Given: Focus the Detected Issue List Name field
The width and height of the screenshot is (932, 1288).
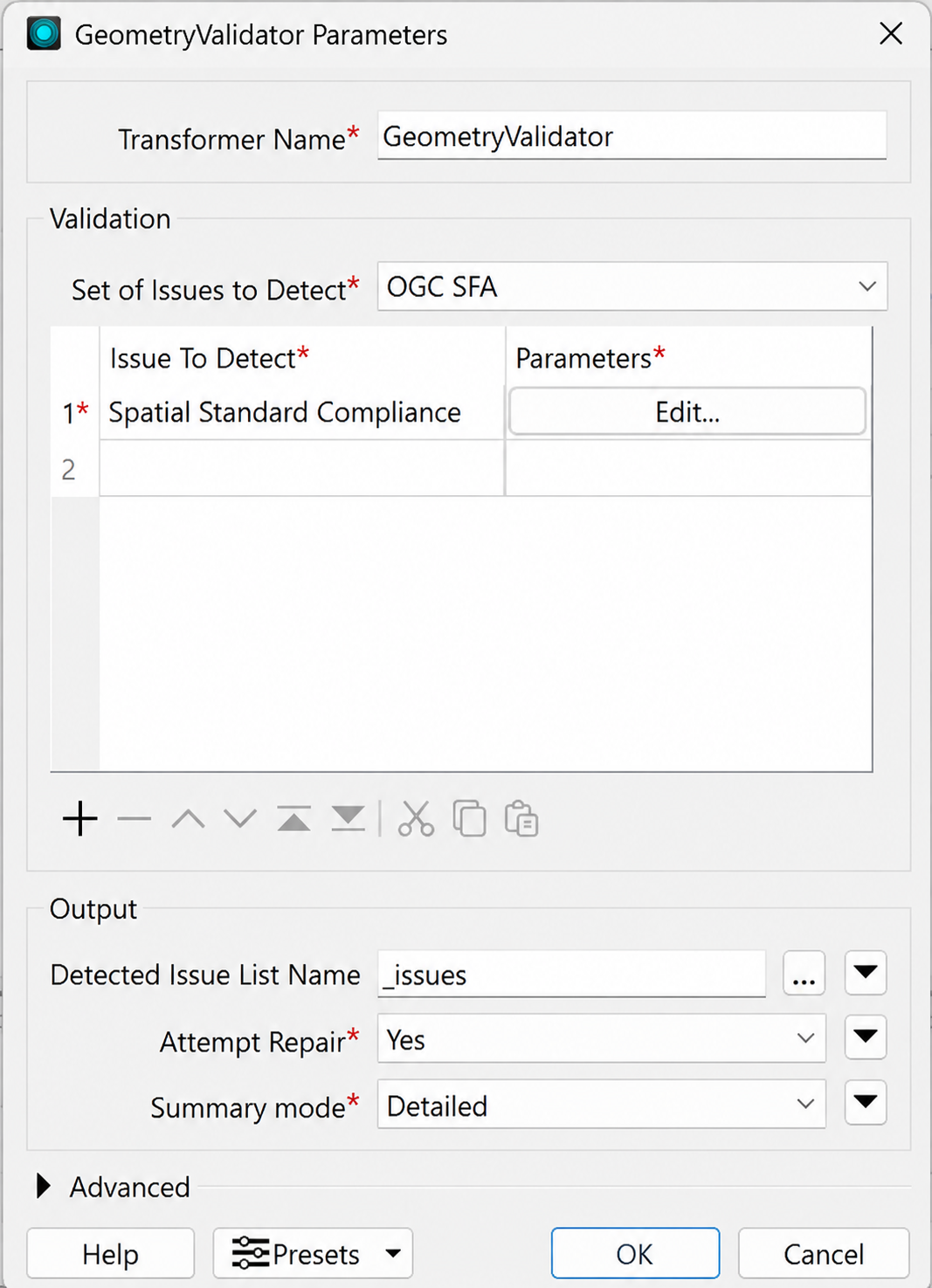Looking at the screenshot, I should click(571, 974).
